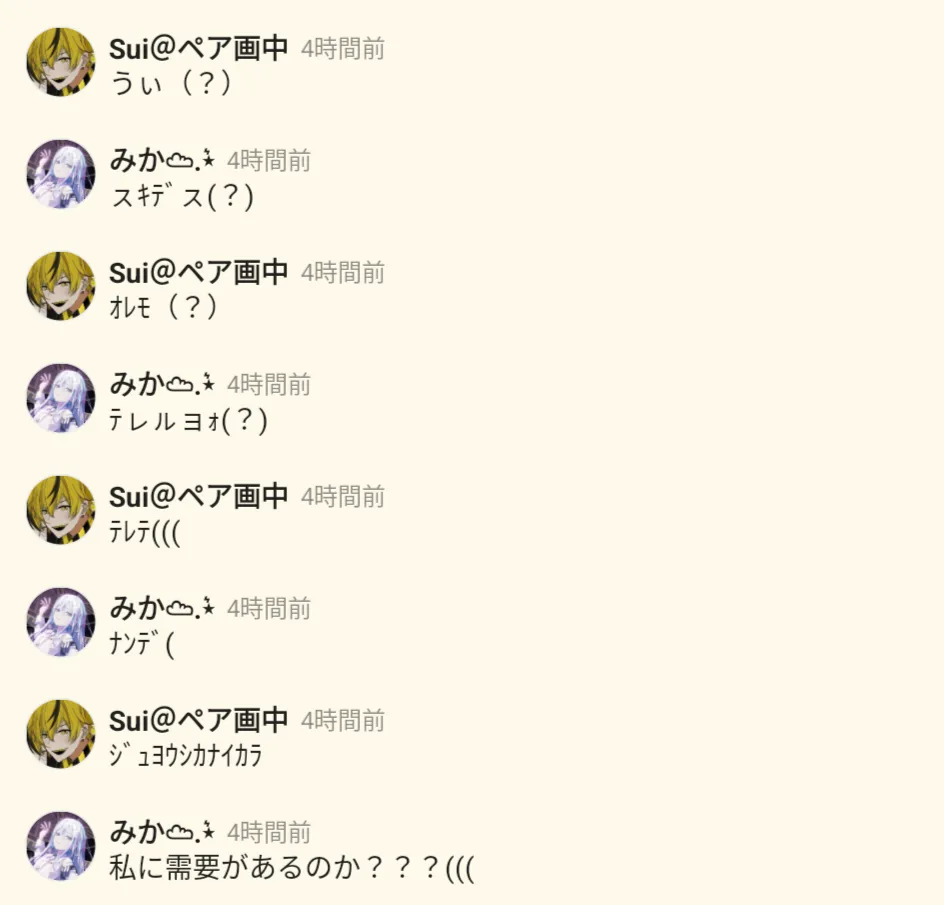Open みか username above スキデス(?)

pos(161,161)
